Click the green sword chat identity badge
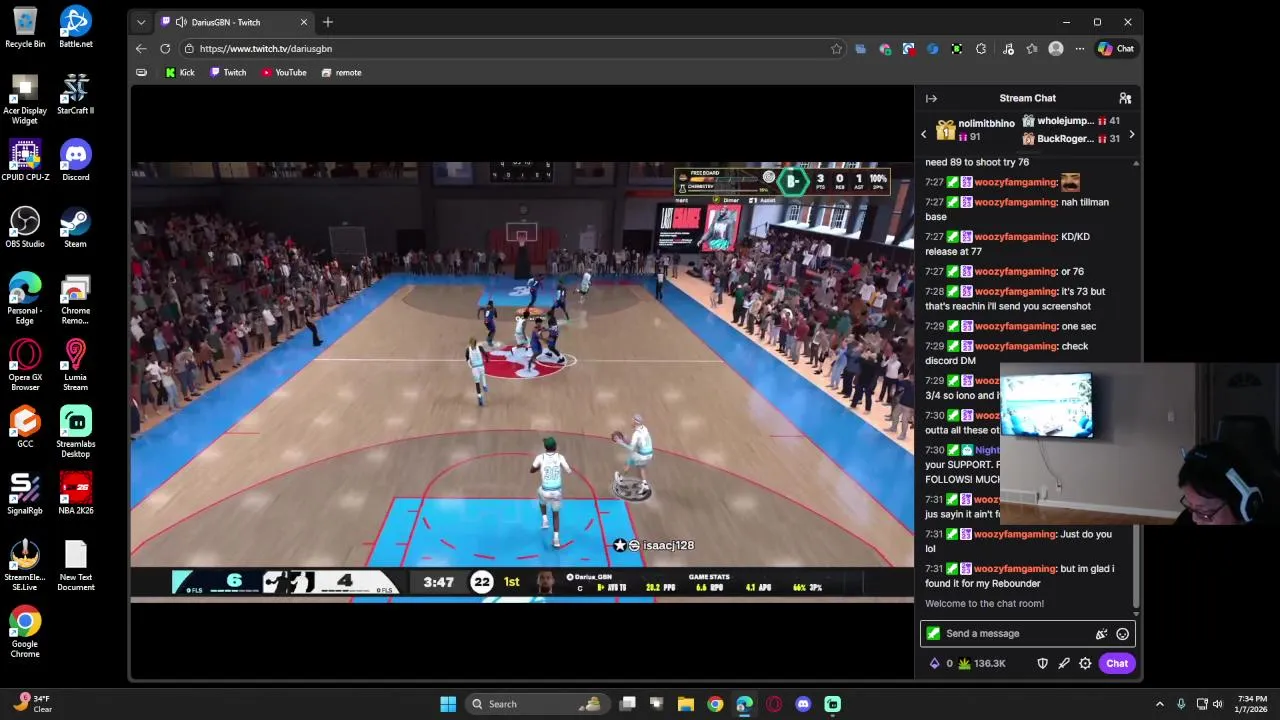The width and height of the screenshot is (1280, 720). click(934, 633)
